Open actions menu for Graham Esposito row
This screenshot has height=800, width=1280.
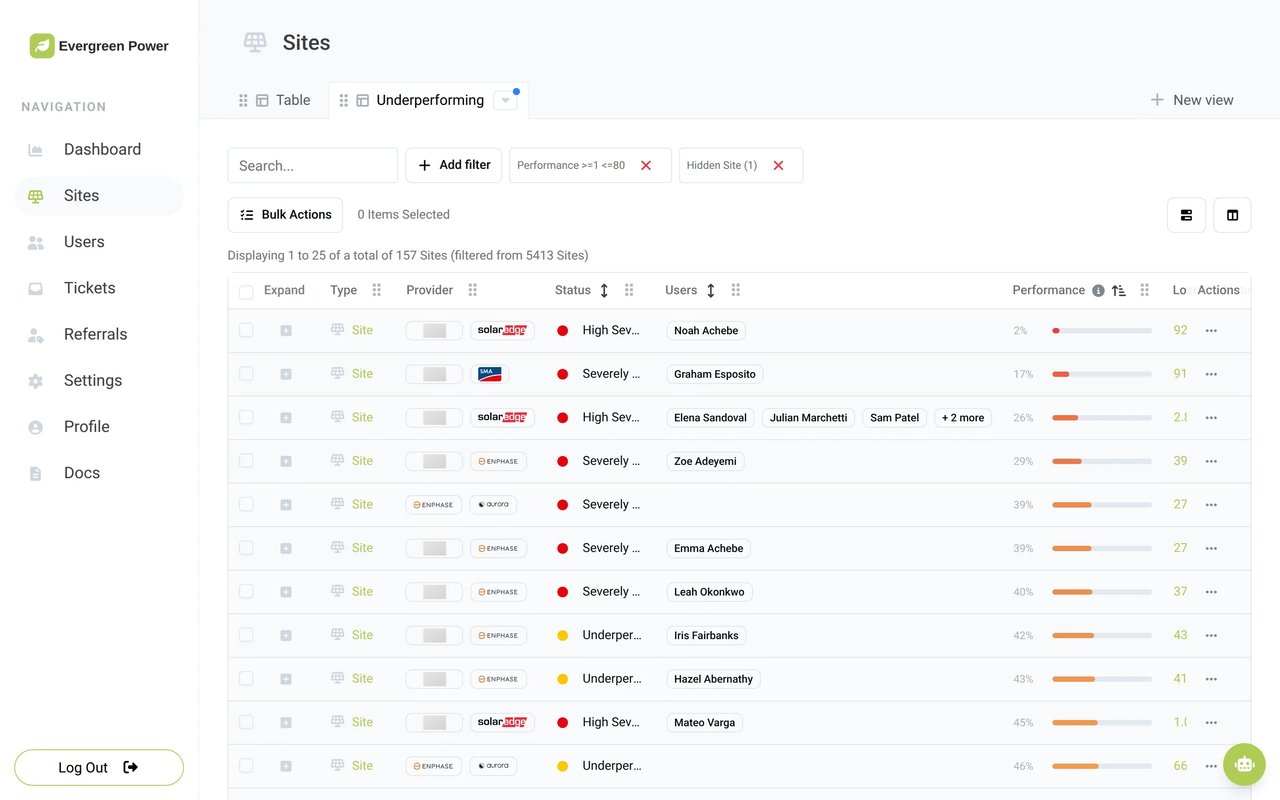[x=1211, y=374]
